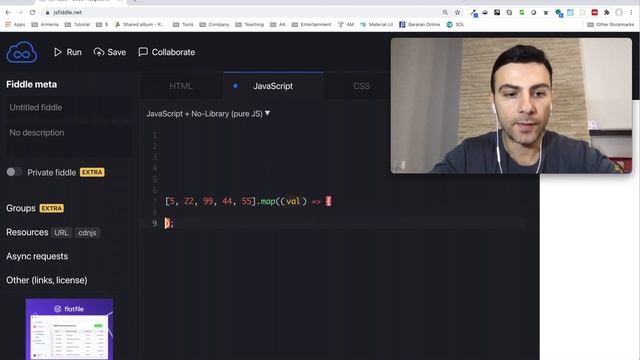Reload the jsfiddle.net page
This screenshot has height=360, width=640.
pos(32,12)
